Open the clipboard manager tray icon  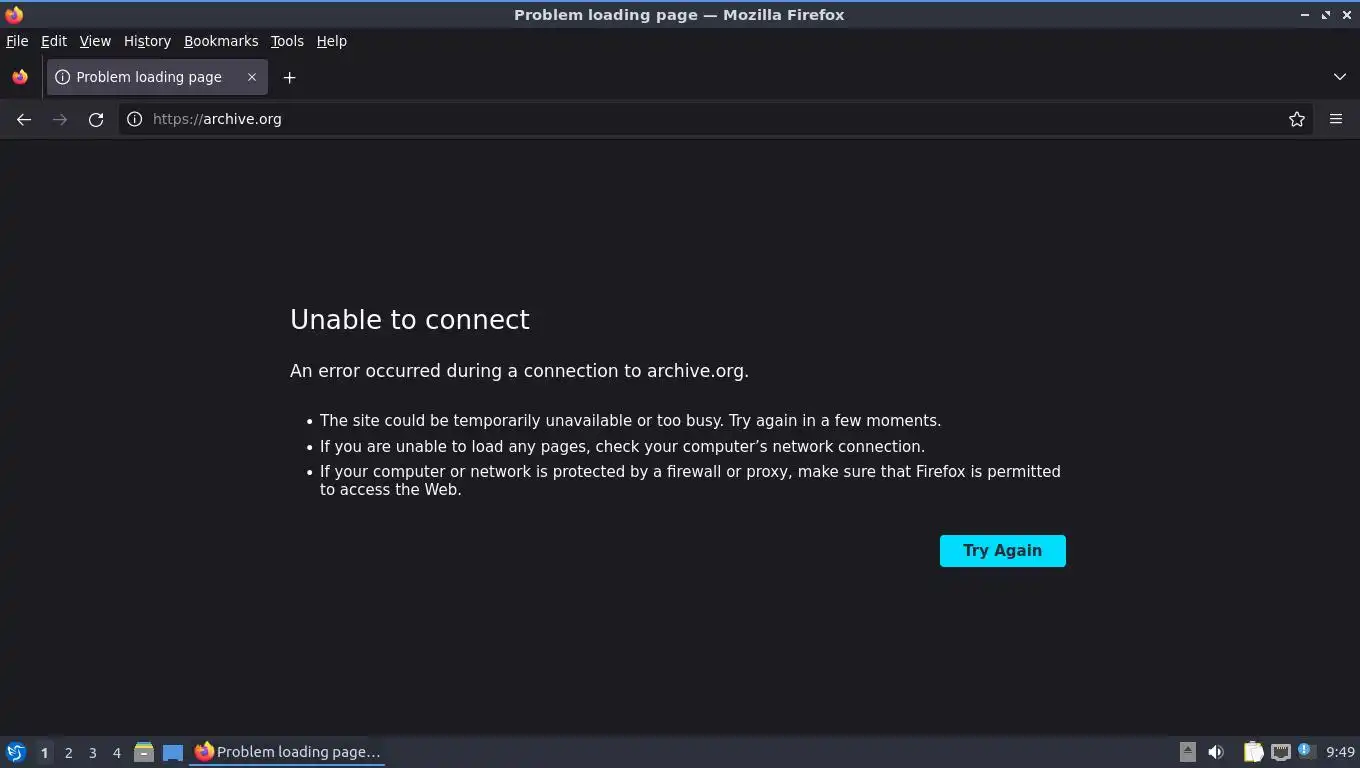tap(1253, 752)
